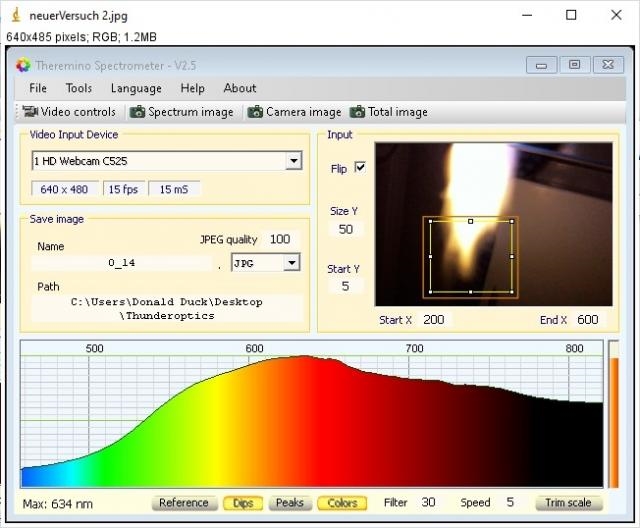The width and height of the screenshot is (640, 528).
Task: Maximize the Theremino Spectrometer inner window
Action: [575, 65]
